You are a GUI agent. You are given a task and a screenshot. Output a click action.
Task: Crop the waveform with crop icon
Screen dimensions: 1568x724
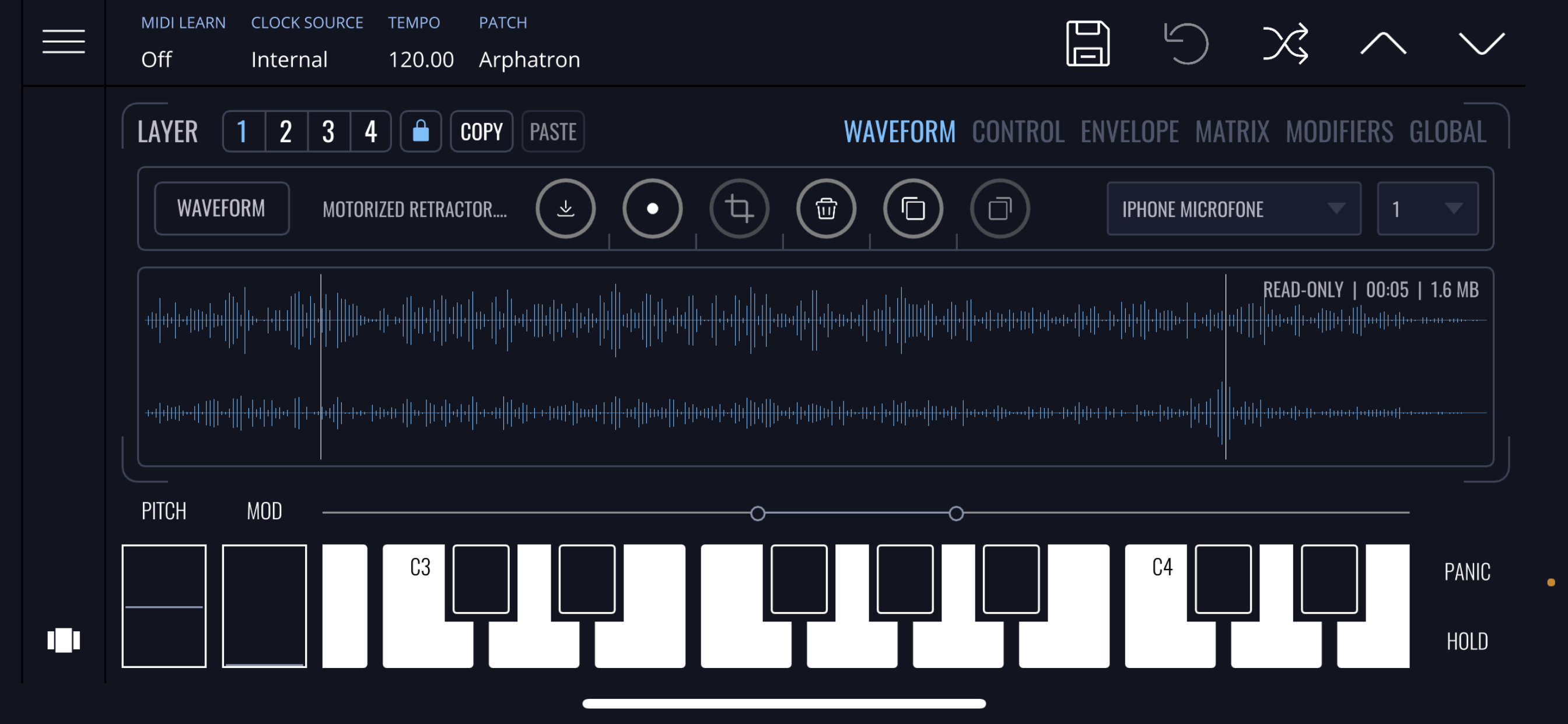pos(739,209)
